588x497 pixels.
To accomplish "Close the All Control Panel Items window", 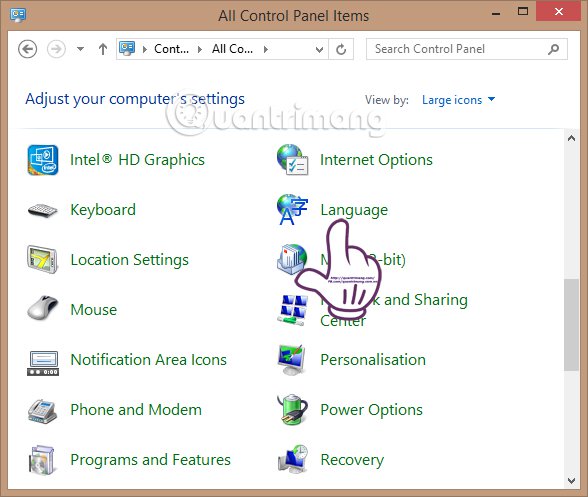I will click(x=558, y=12).
